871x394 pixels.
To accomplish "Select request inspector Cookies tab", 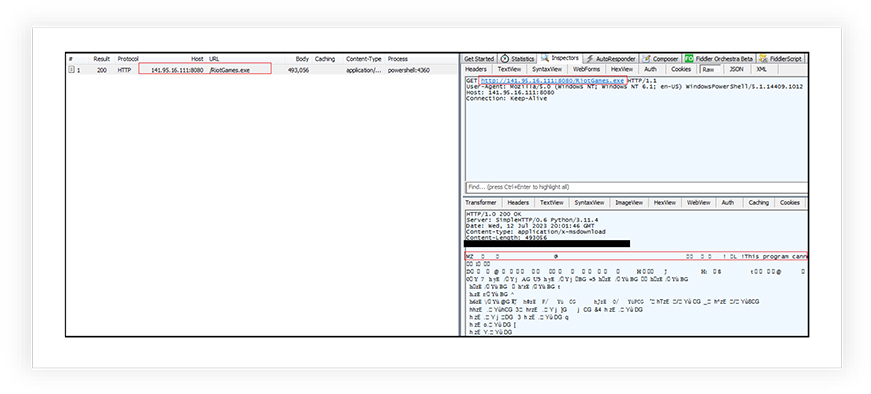I will [x=680, y=69].
